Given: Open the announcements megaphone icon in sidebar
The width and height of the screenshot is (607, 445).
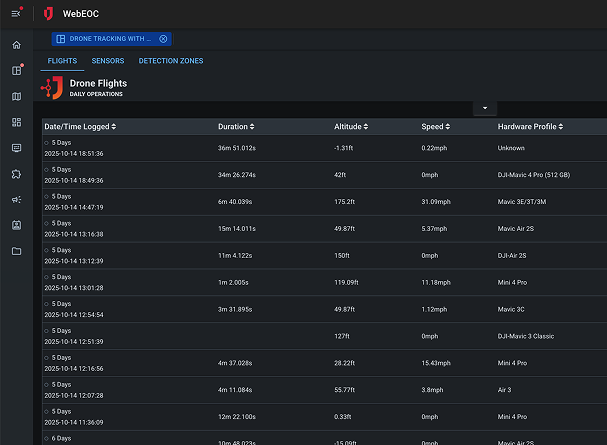Looking at the screenshot, I should click(x=16, y=200).
